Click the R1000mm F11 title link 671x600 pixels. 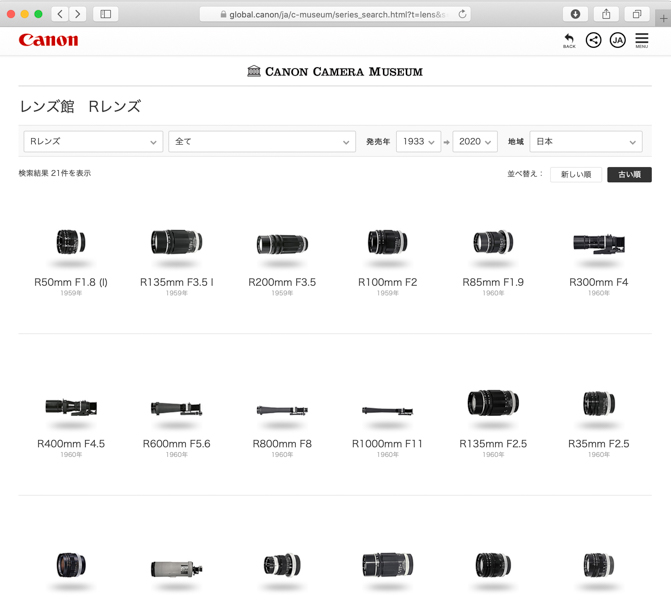[x=387, y=444]
